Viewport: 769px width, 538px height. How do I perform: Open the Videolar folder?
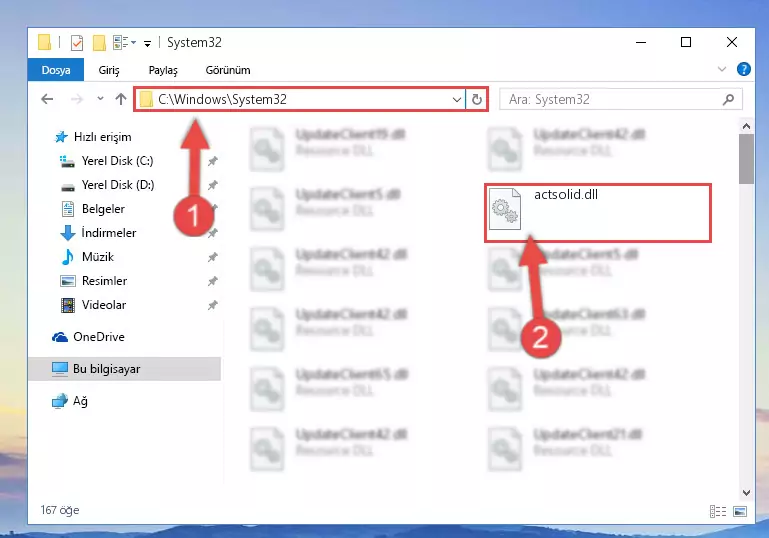(x=103, y=305)
